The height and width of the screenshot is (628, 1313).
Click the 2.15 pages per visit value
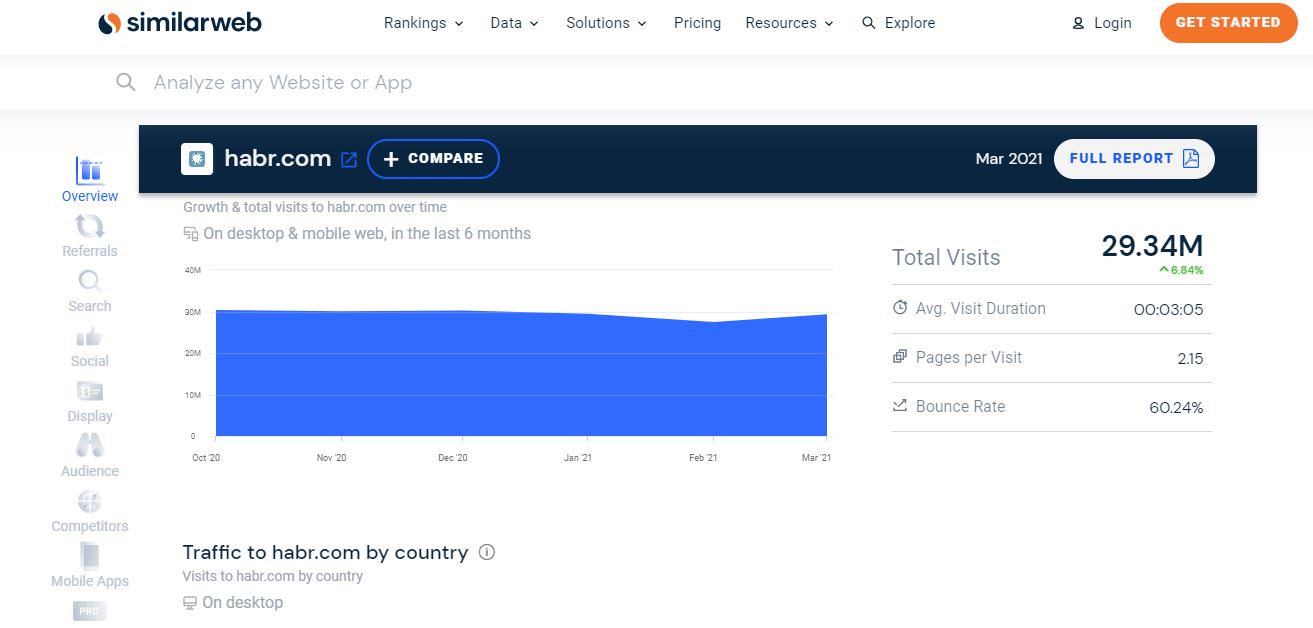pos(1190,358)
